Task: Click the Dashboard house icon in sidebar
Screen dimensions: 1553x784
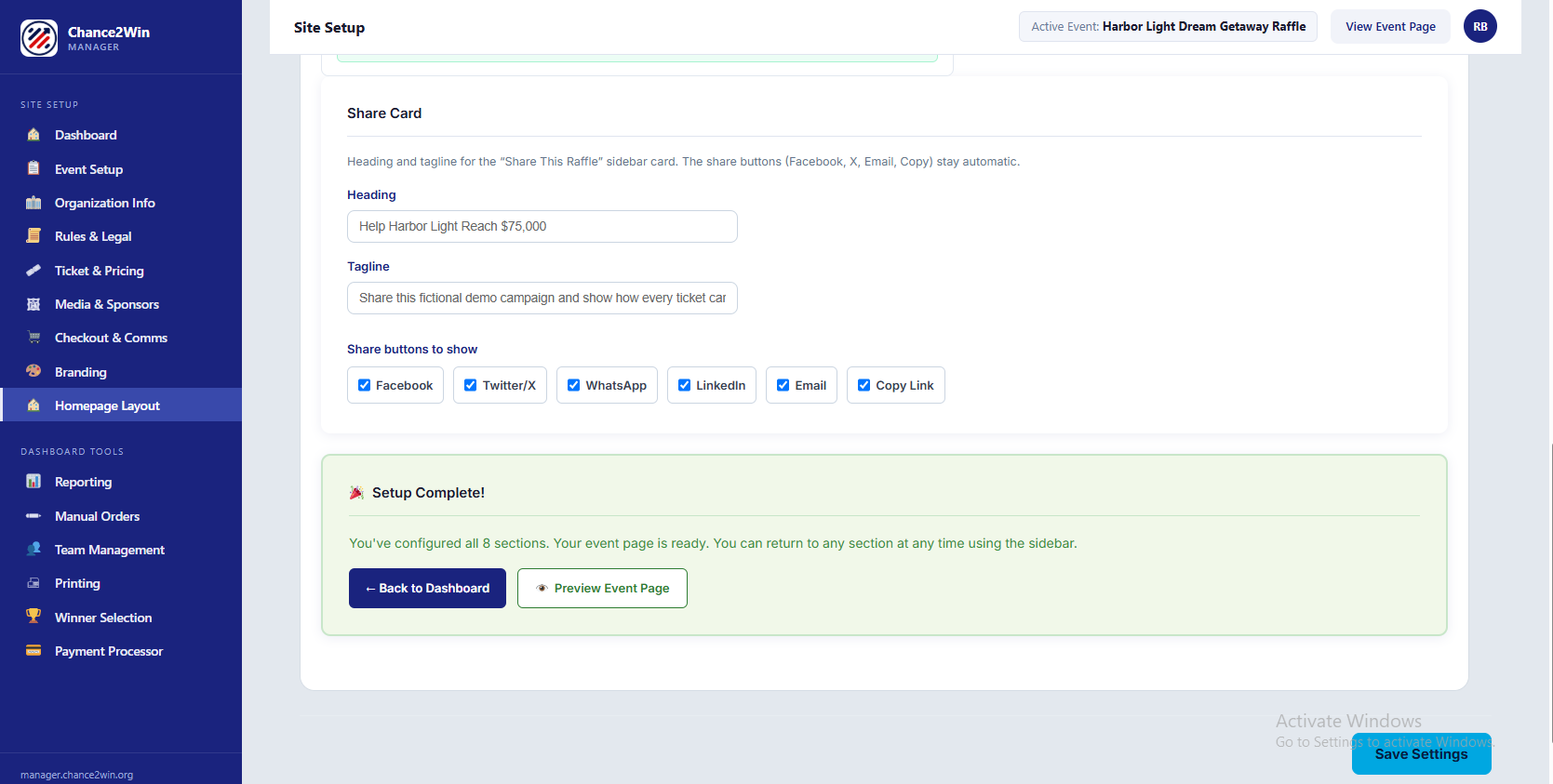Action: 33,135
